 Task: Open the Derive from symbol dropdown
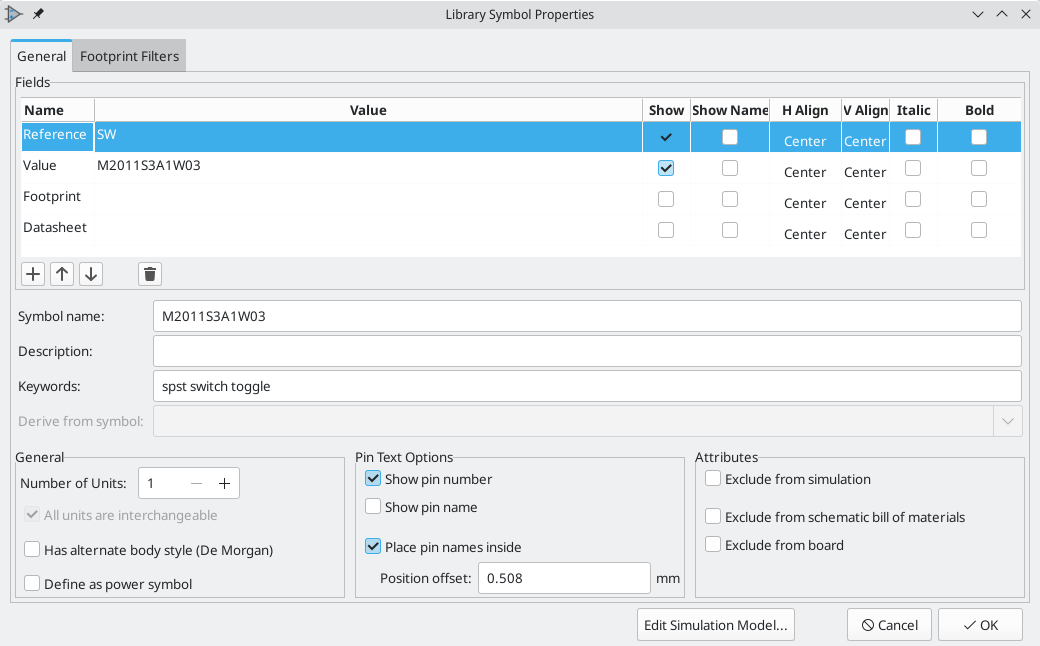1008,421
